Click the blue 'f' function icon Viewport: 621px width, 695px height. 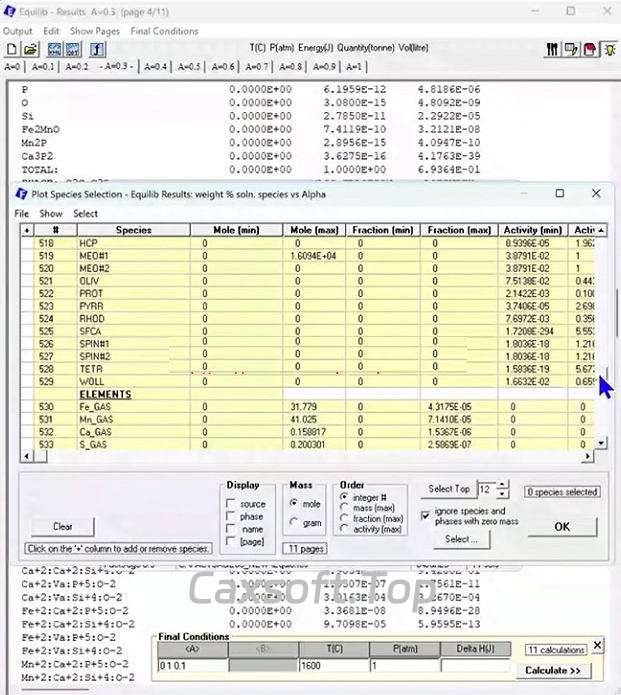point(97,49)
